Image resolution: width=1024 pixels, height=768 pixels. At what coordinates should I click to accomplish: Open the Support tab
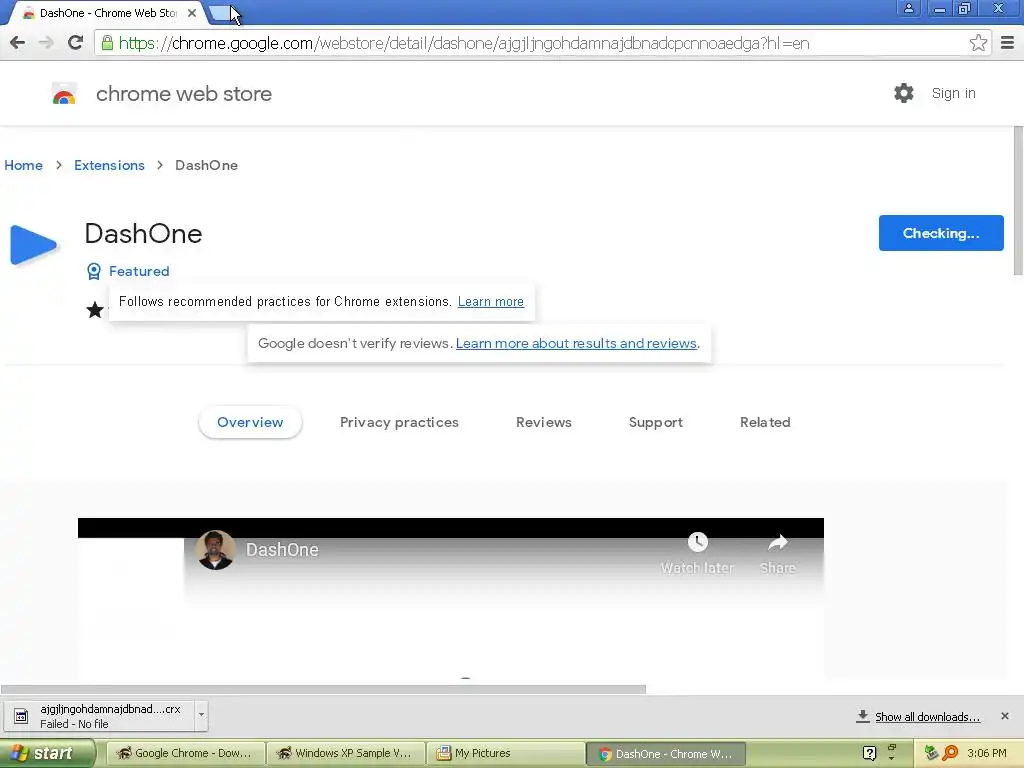coord(656,423)
